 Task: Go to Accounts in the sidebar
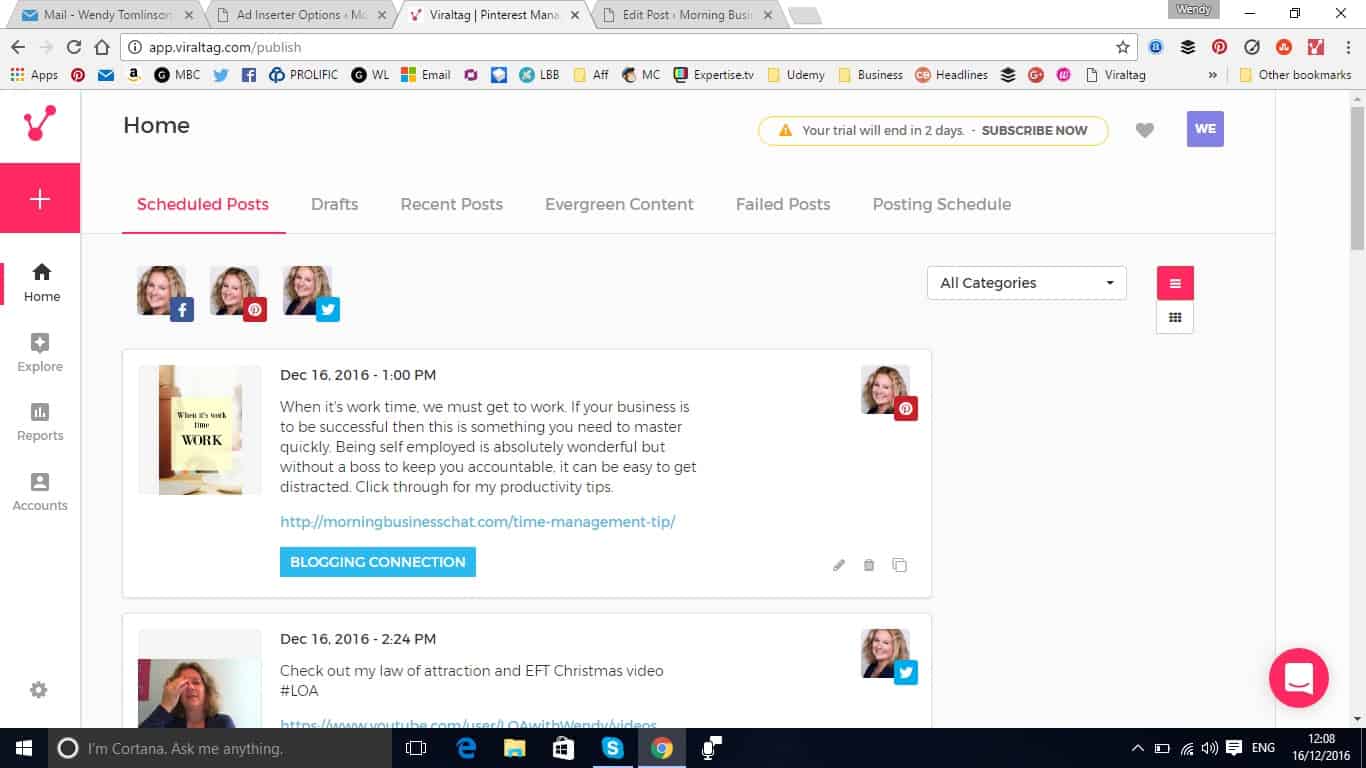[x=40, y=491]
